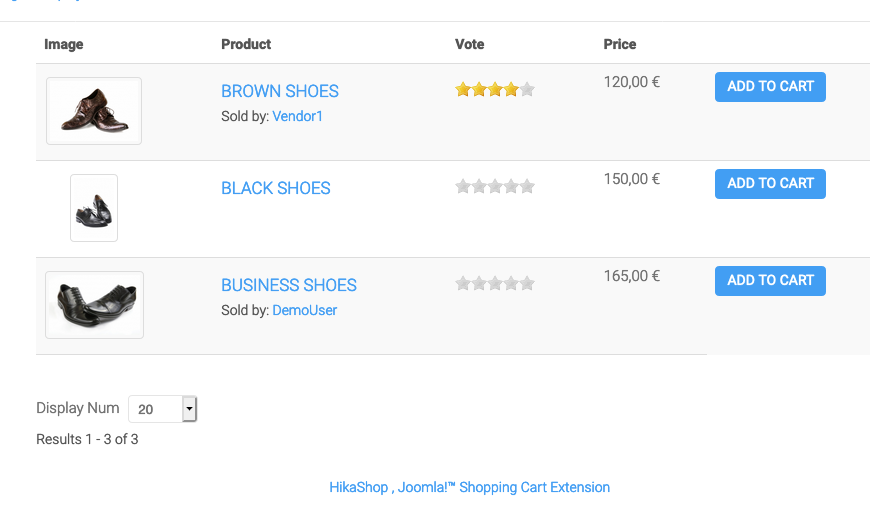This screenshot has width=870, height=521.
Task: Add Brown Shoes to cart
Action: tap(770, 87)
